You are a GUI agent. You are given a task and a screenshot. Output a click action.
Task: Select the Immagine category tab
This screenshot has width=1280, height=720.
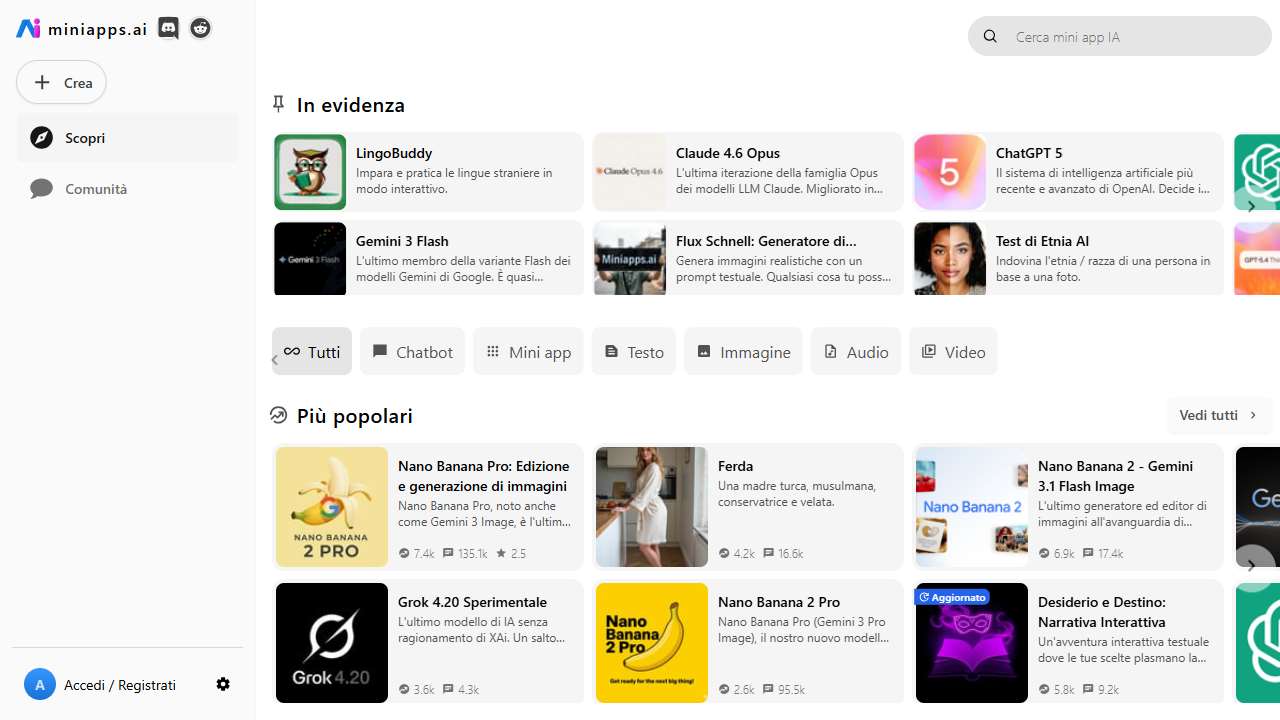(x=743, y=352)
